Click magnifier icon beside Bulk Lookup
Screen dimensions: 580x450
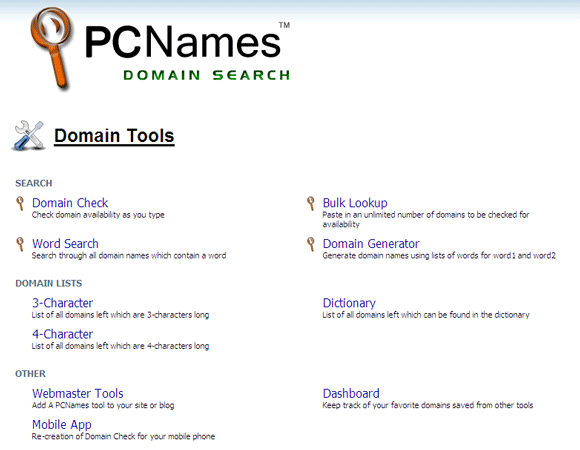pos(311,203)
